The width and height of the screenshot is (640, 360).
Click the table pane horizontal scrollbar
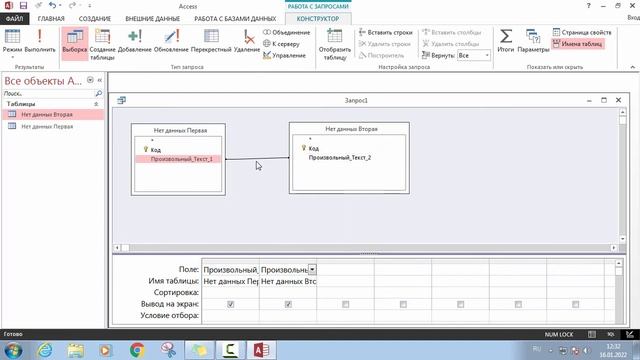[365, 248]
